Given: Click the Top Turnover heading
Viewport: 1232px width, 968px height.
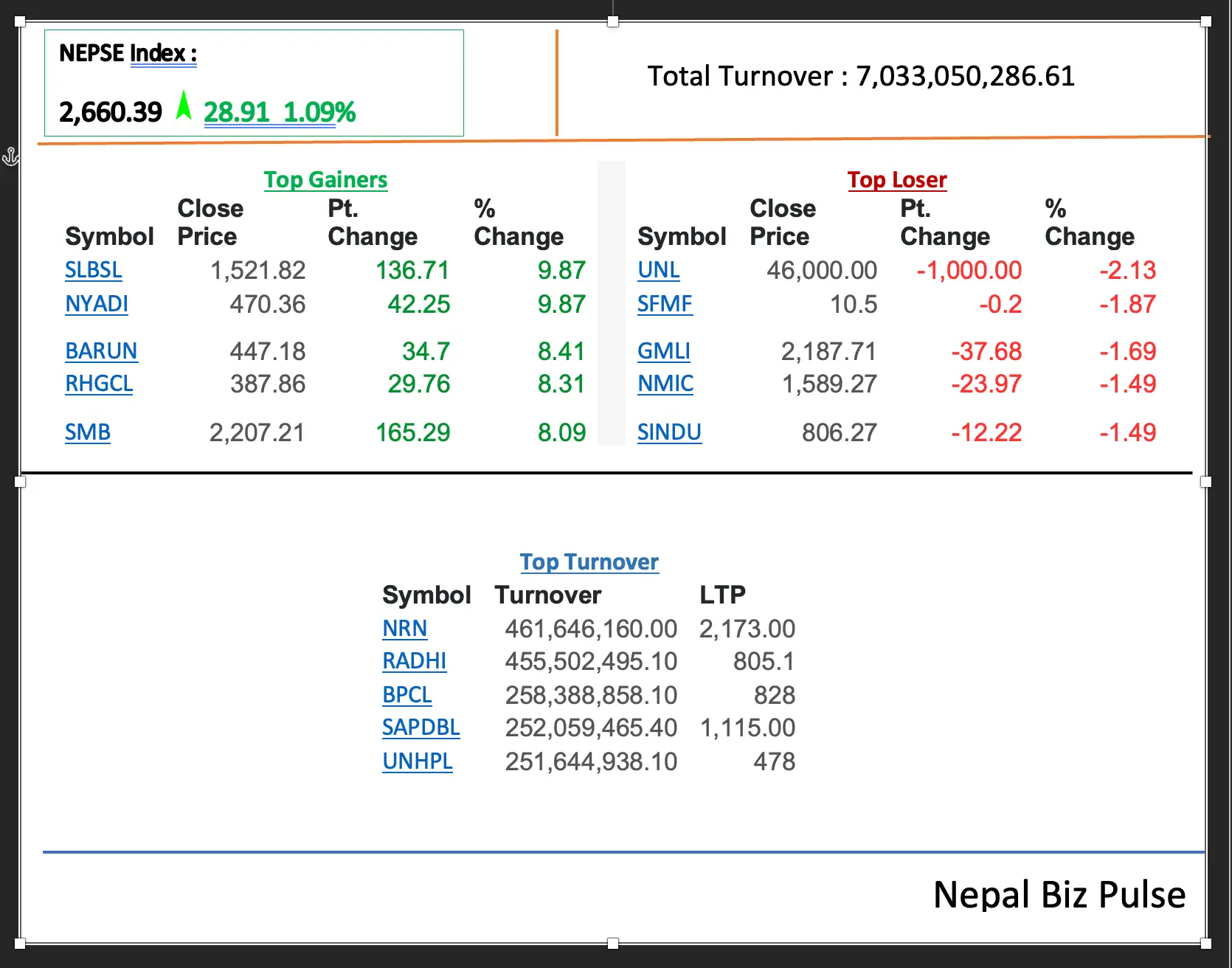Looking at the screenshot, I should (x=589, y=562).
